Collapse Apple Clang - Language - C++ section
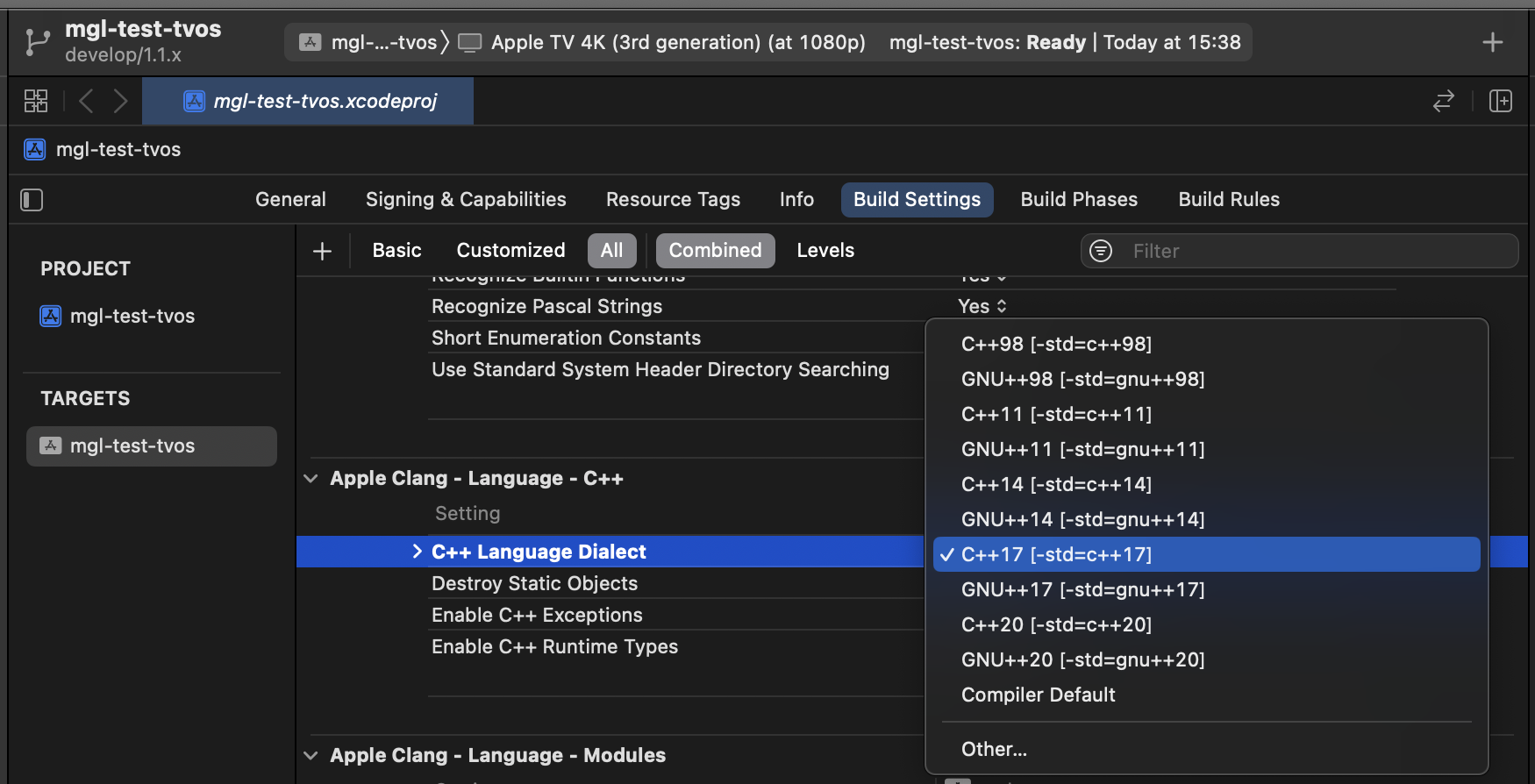Viewport: 1535px width, 784px height. (311, 479)
